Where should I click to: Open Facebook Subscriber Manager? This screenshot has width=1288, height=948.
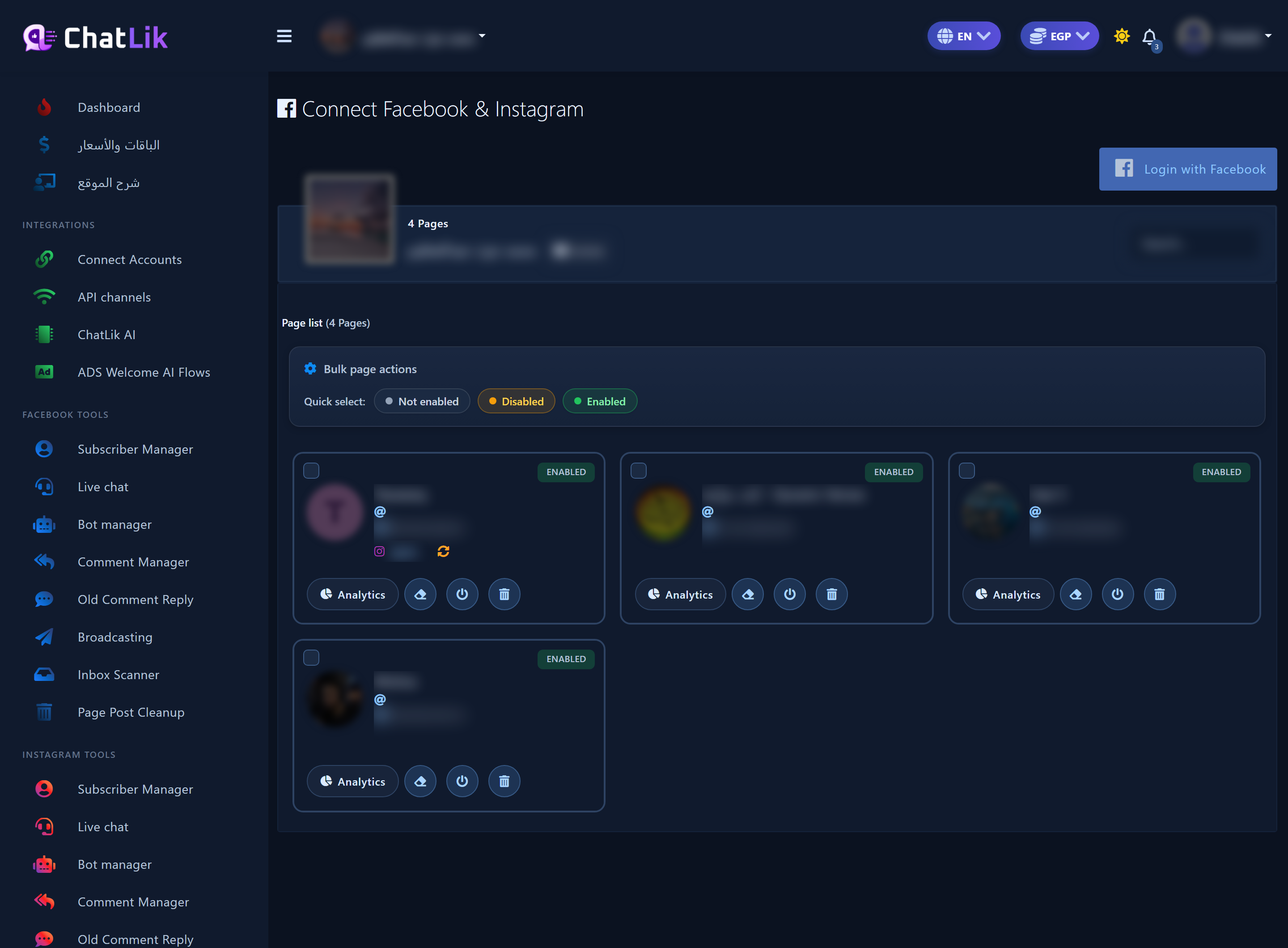click(135, 449)
